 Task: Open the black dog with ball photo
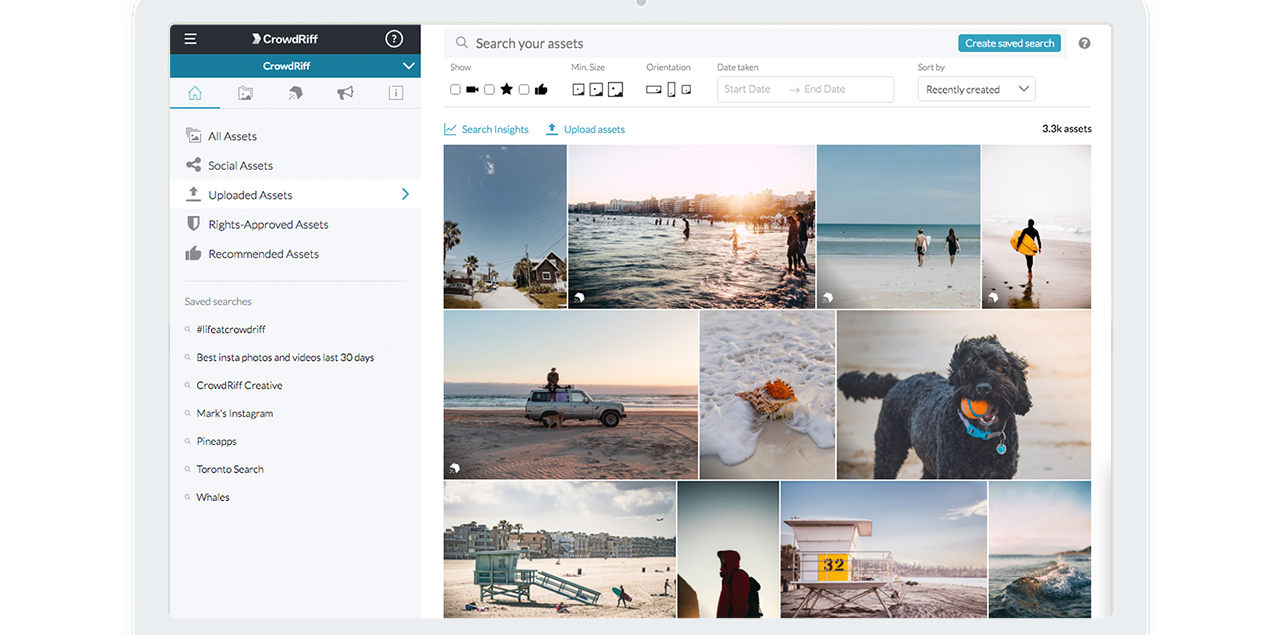coord(964,395)
